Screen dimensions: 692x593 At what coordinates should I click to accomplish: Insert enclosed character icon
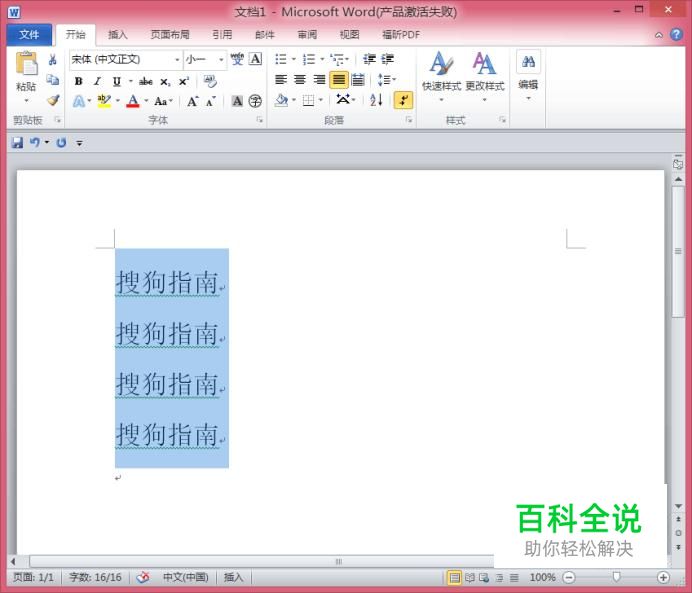255,101
